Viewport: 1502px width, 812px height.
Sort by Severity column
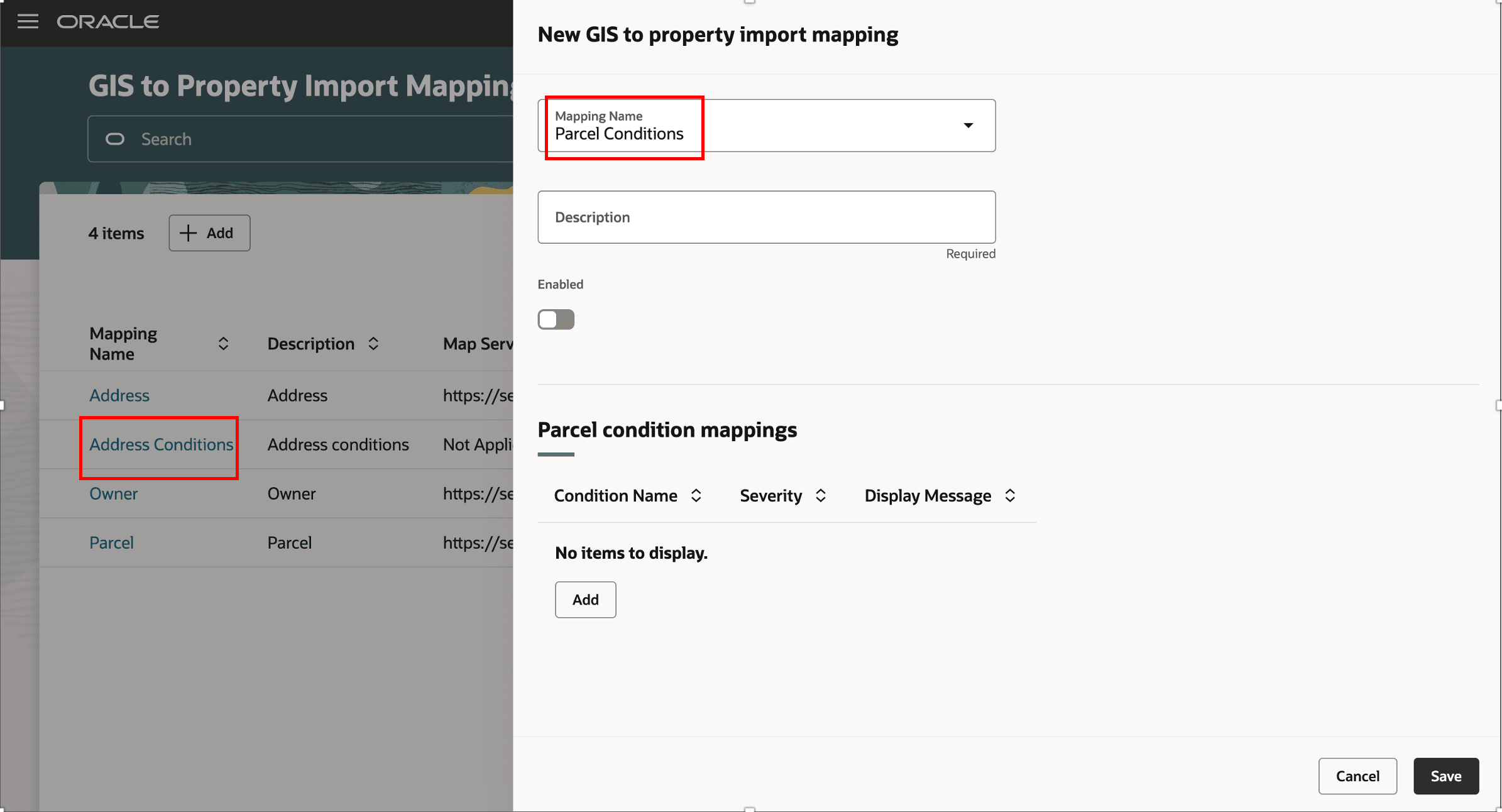pos(821,496)
